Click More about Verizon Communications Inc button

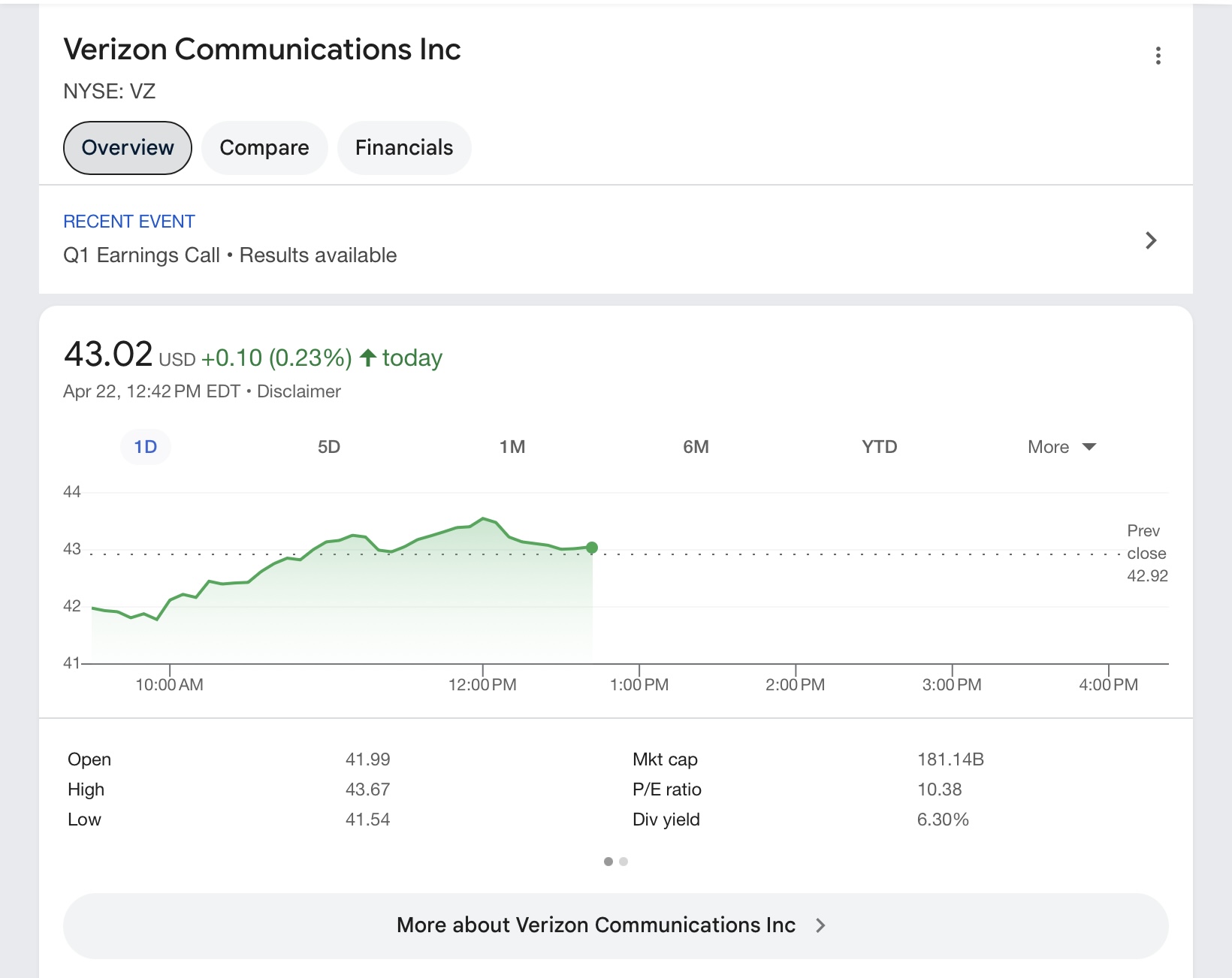(x=616, y=925)
